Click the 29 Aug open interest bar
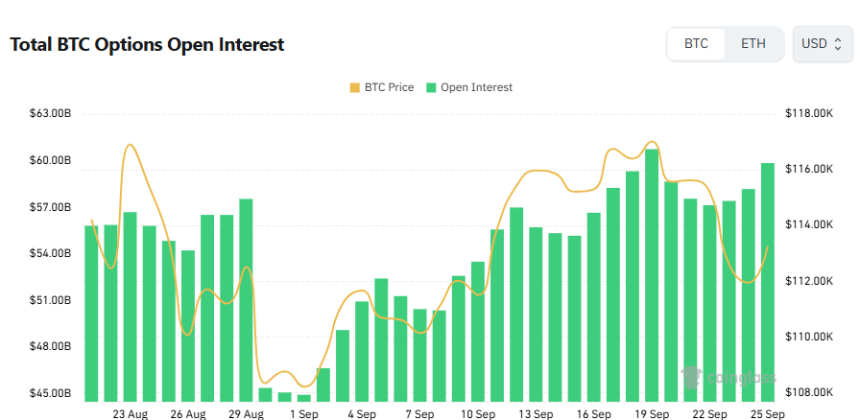The width and height of the screenshot is (860, 420). 246,300
